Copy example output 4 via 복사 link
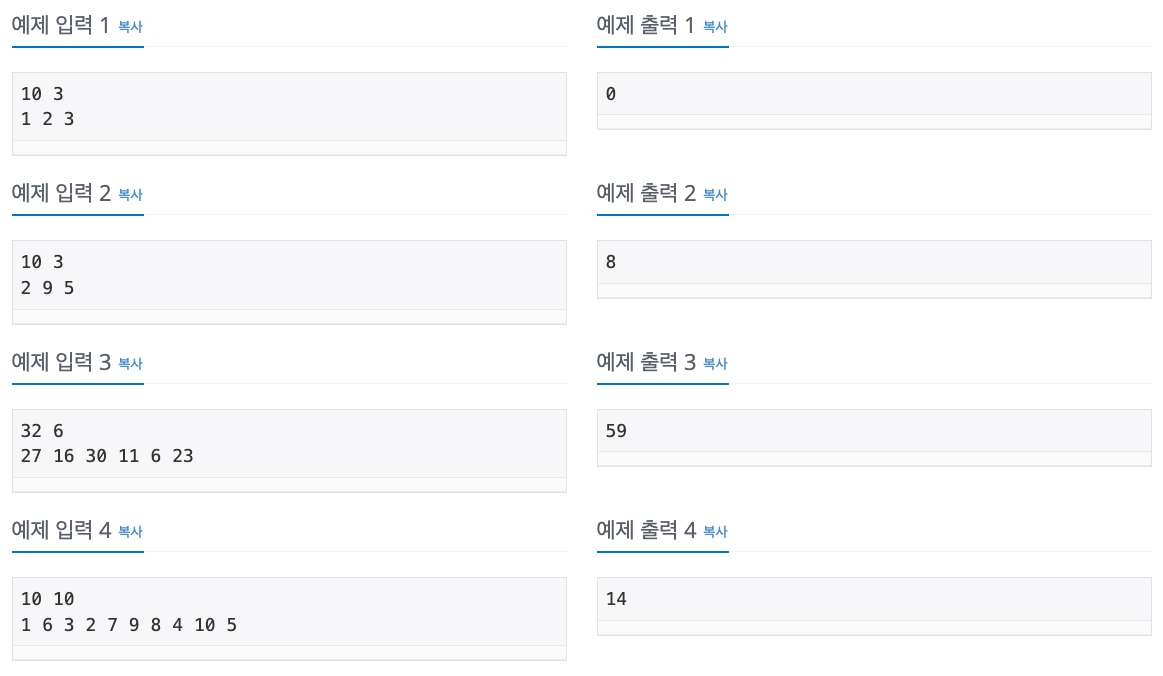This screenshot has width=1163, height=676. tap(715, 531)
